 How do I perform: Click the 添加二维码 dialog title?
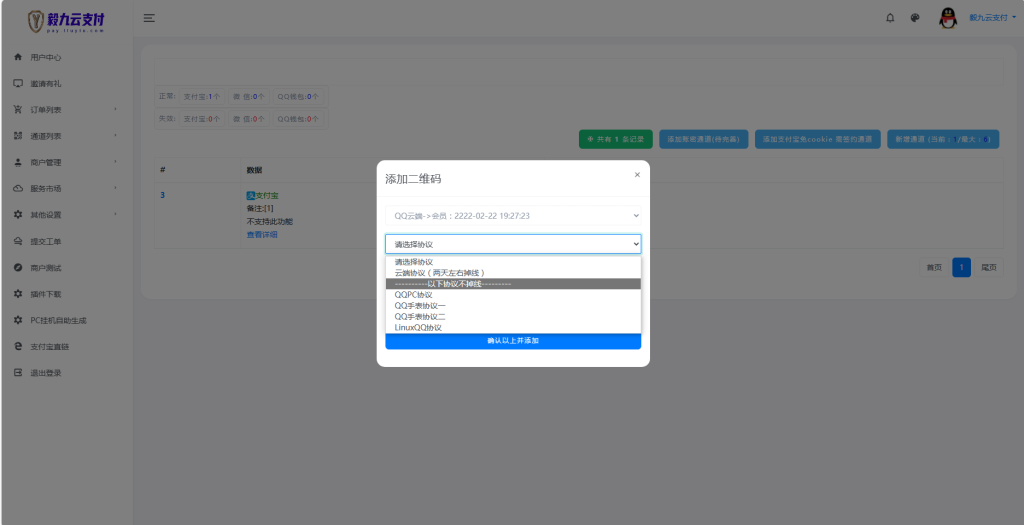pos(413,179)
